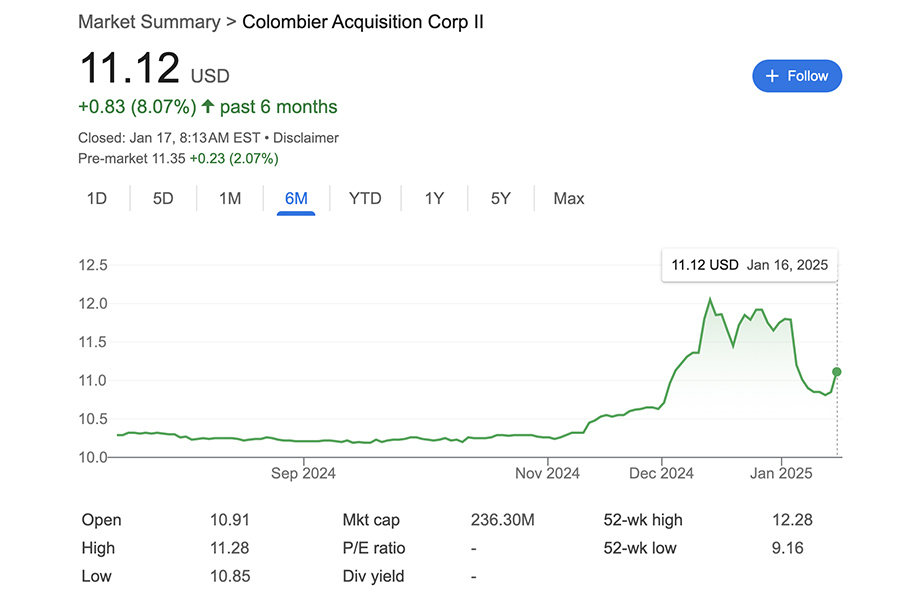The width and height of the screenshot is (900, 600).
Task: Select the 1M chart period
Action: point(230,198)
